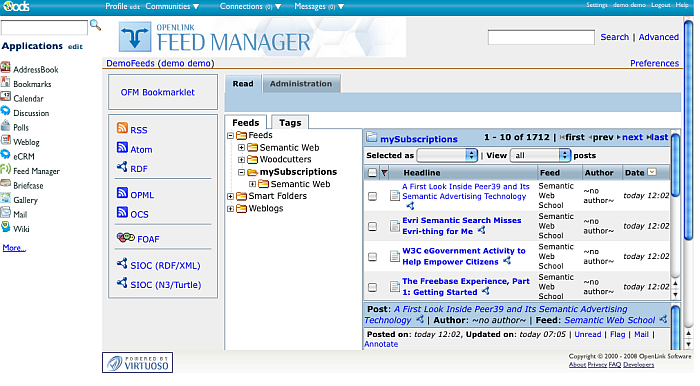700x386 pixels.
Task: Open the Atom feed icon
Action: coord(122,148)
